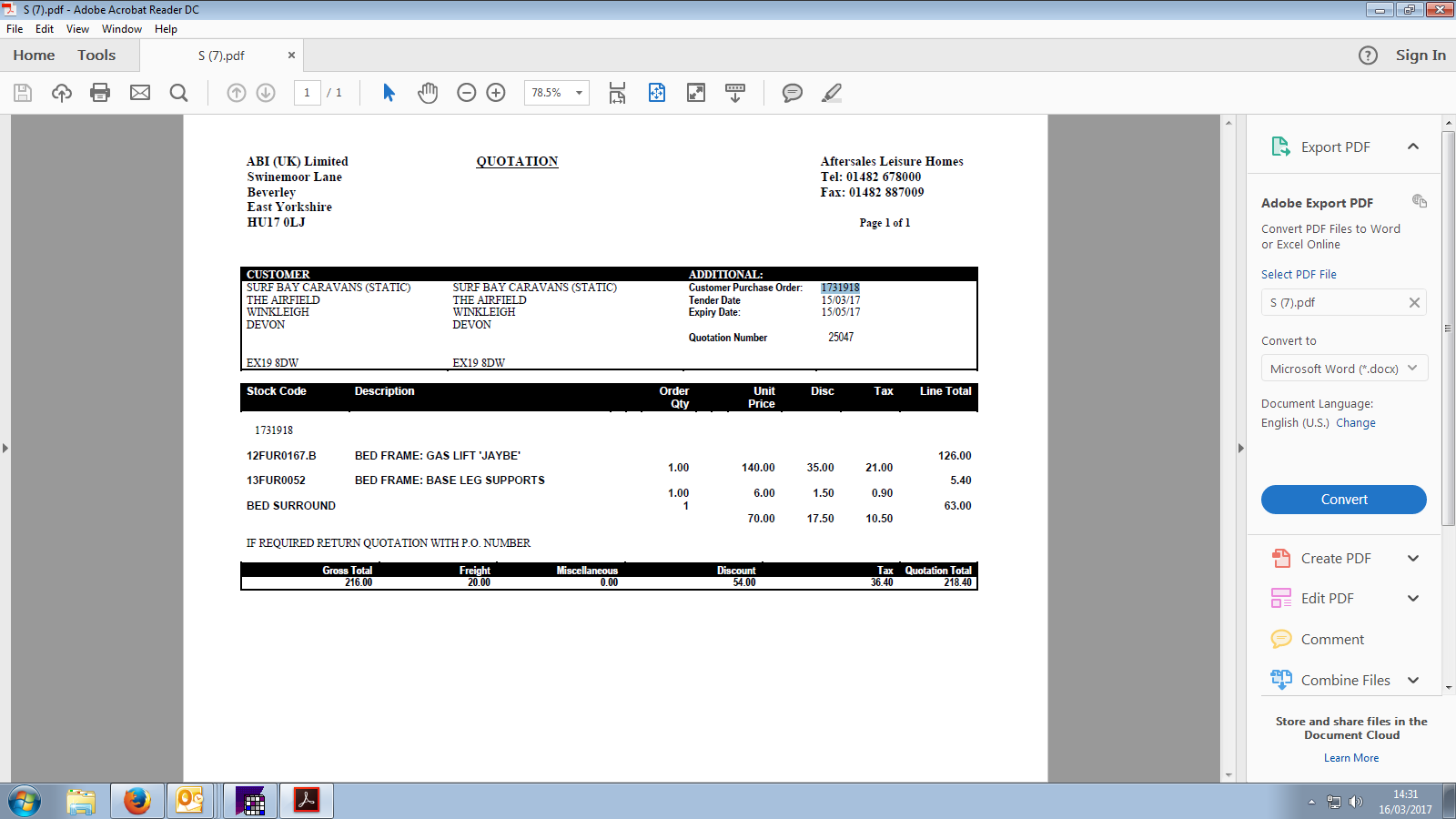Expand the Create PDF section
Image resolution: width=1456 pixels, height=819 pixels.
[1412, 559]
